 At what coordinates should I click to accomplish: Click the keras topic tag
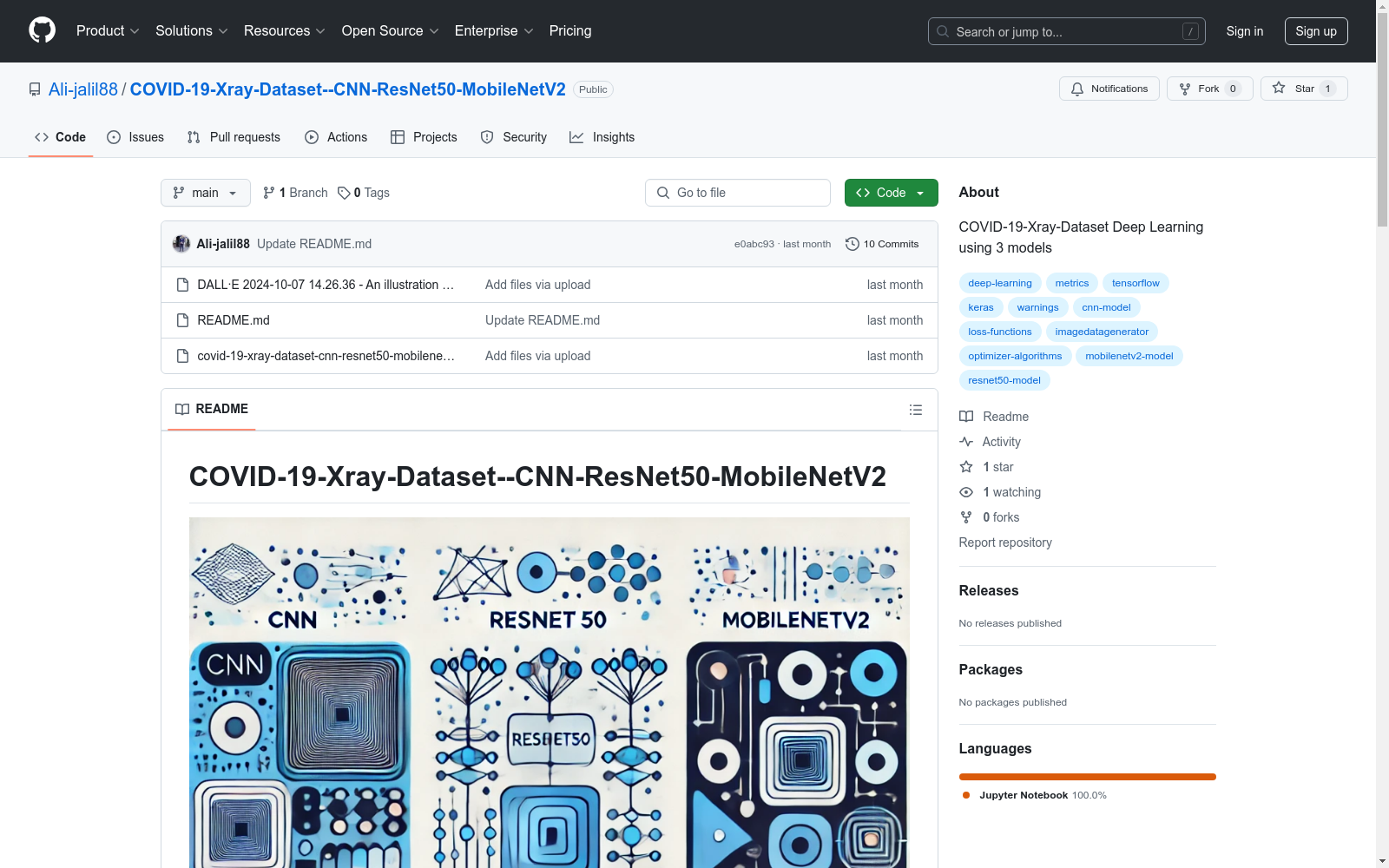tap(981, 307)
